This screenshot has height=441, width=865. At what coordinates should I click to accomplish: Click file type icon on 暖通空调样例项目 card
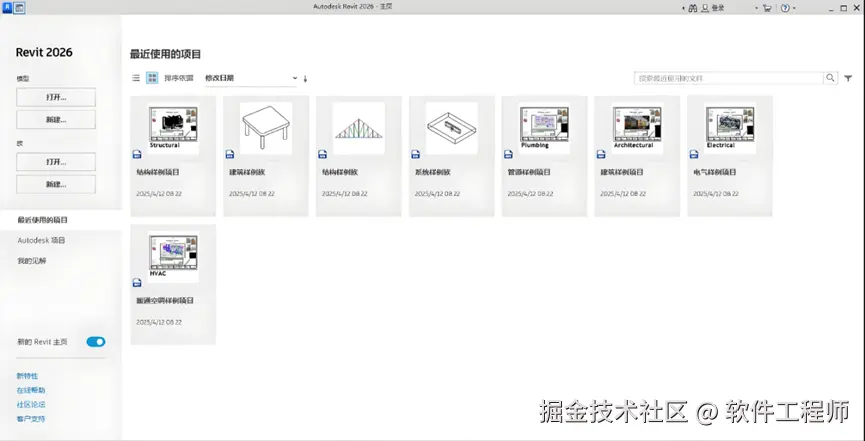(x=137, y=283)
